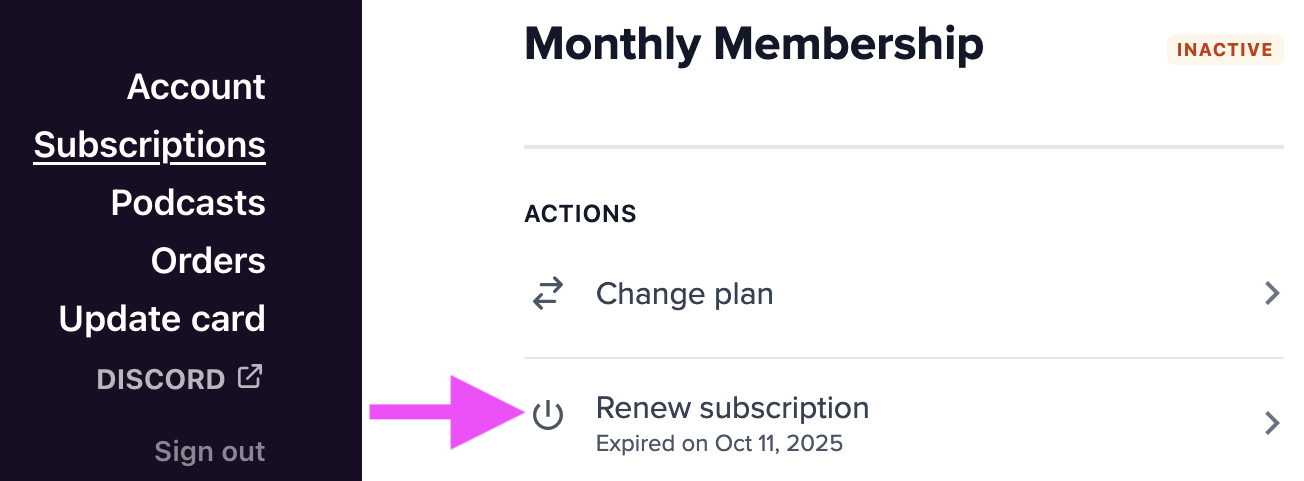Click the Renew subscription label
Viewport: 1304px width, 481px height.
coord(732,408)
